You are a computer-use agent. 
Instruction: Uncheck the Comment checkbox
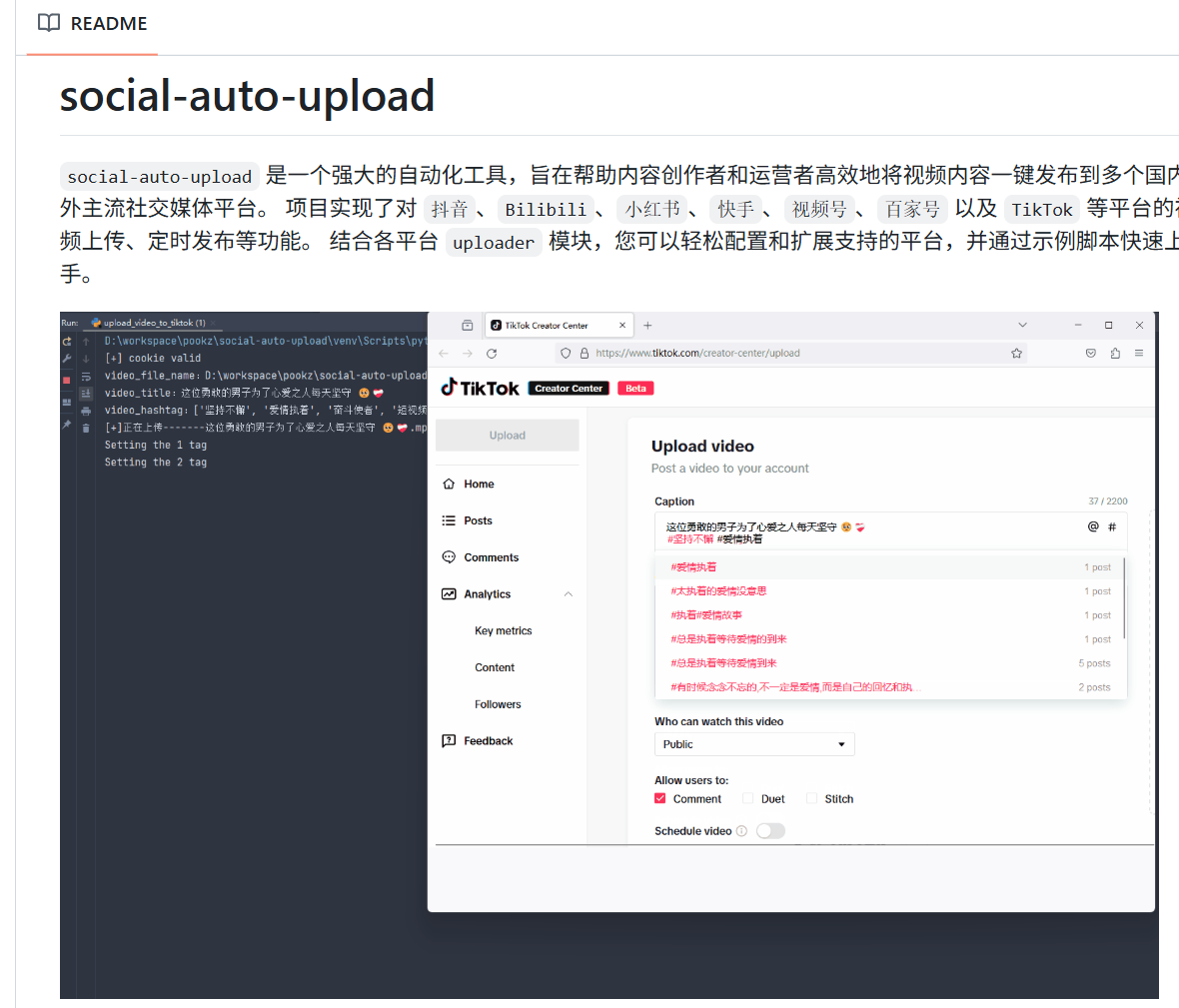pos(660,799)
